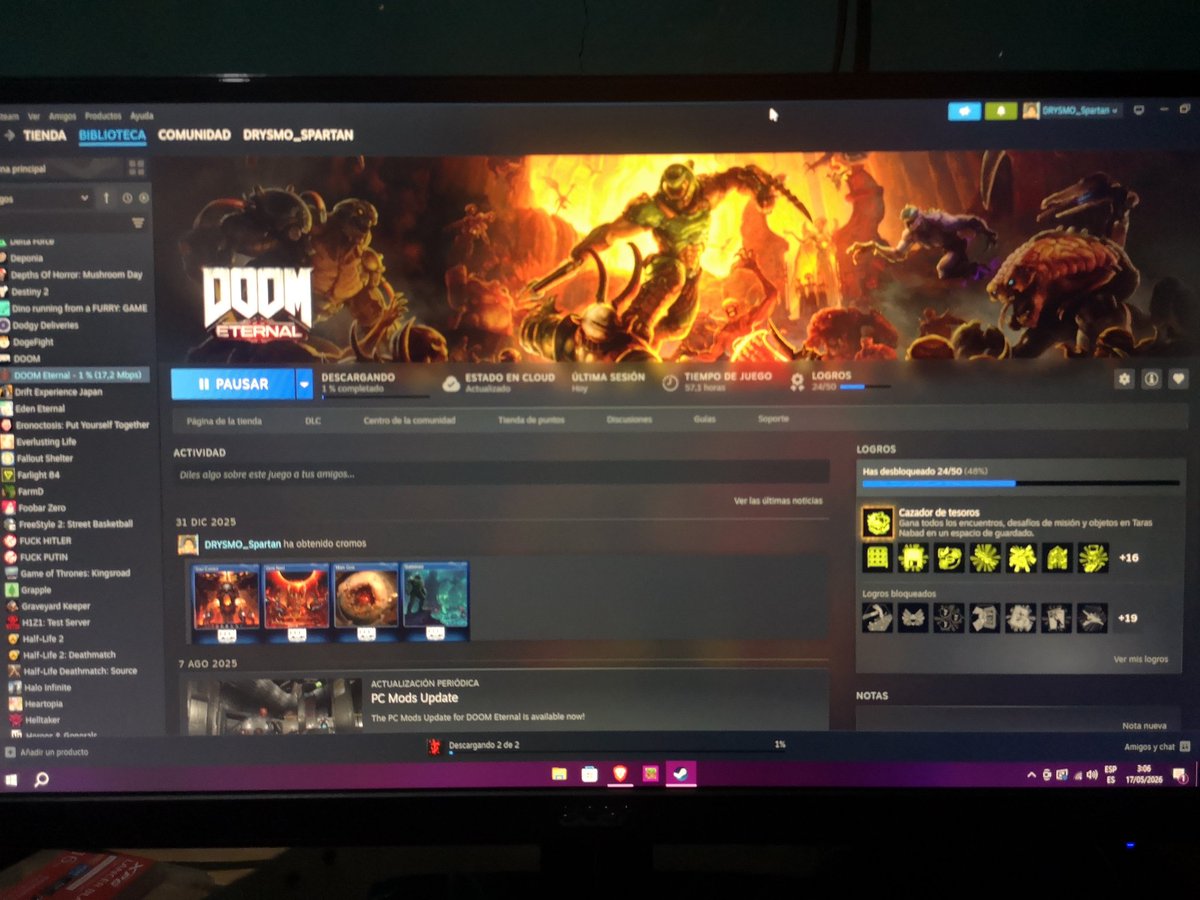Open the Big Picture mode monitor icon
The width and height of the screenshot is (1200, 900).
click(x=1138, y=111)
